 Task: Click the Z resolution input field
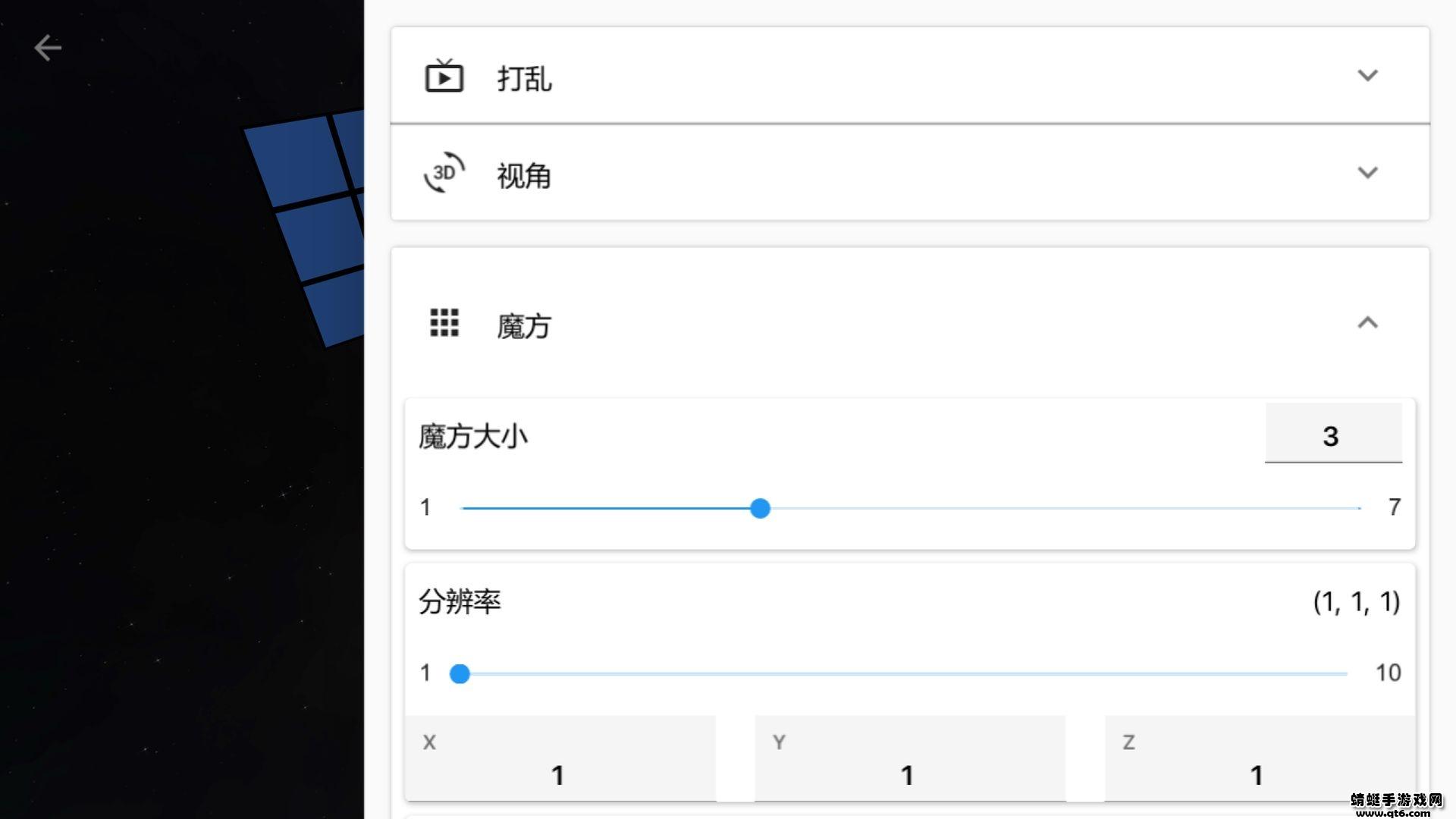coord(1259,760)
